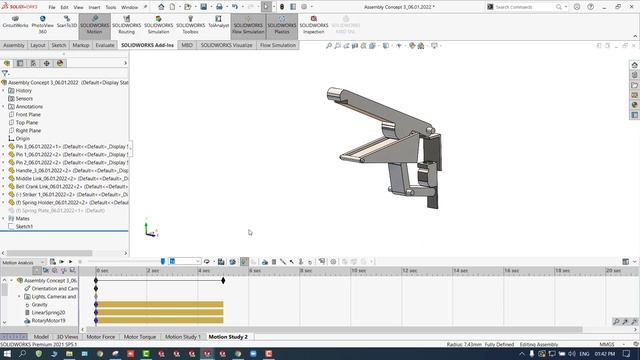Select the PropertyManager tab icon
640x360 pixels.
coord(20,63)
